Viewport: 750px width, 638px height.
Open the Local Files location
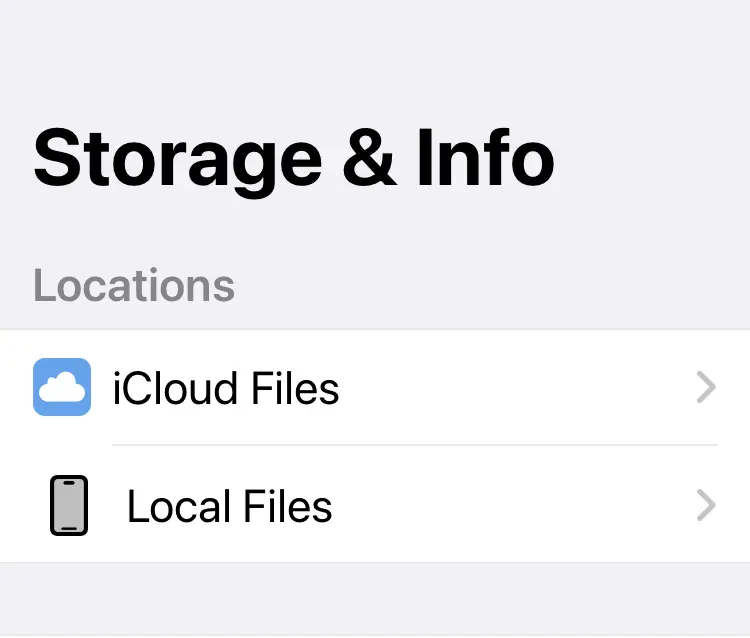229,507
